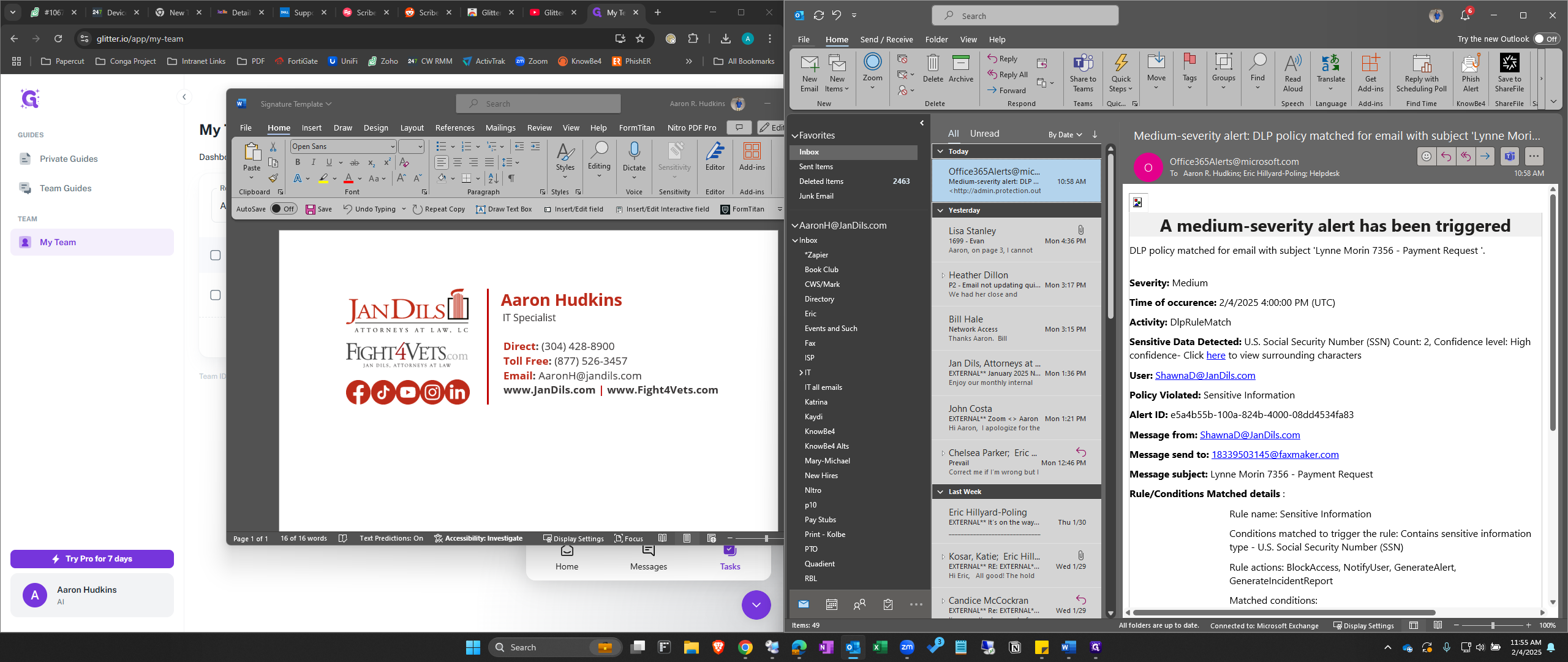Expand the IT folder in Outlook

click(801, 373)
